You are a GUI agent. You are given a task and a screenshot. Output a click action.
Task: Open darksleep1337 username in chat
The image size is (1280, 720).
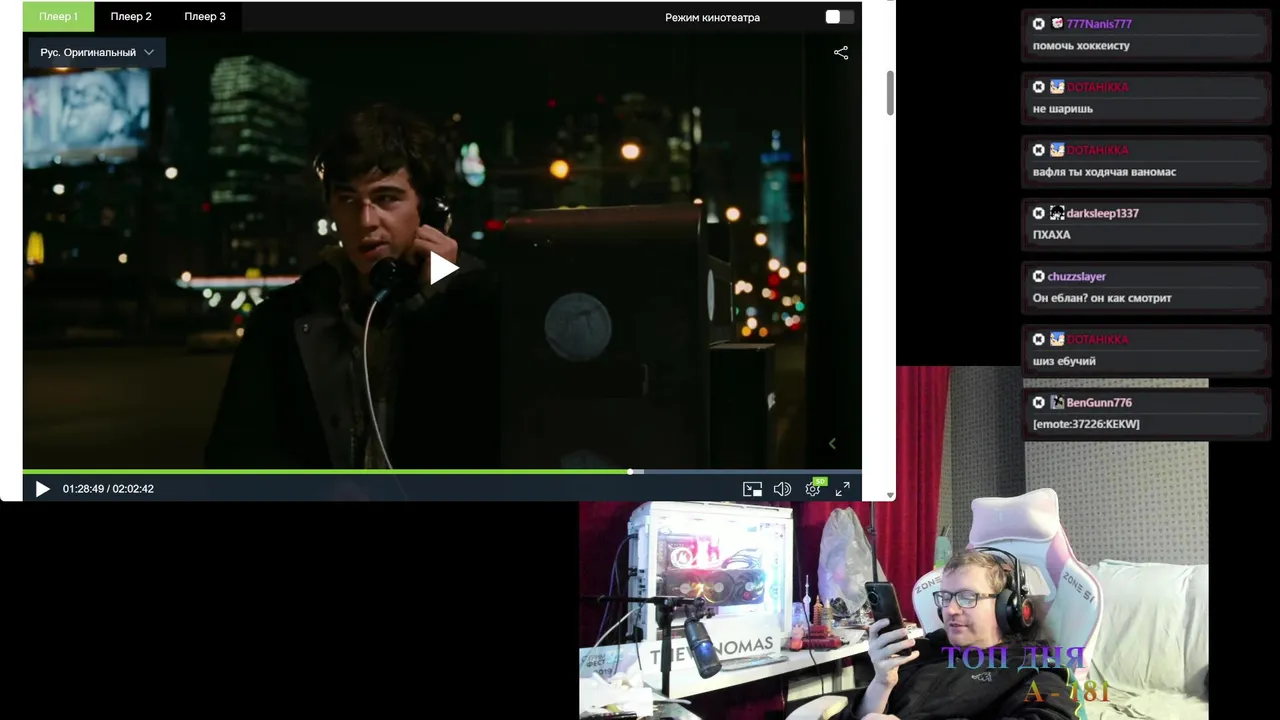click(1102, 213)
